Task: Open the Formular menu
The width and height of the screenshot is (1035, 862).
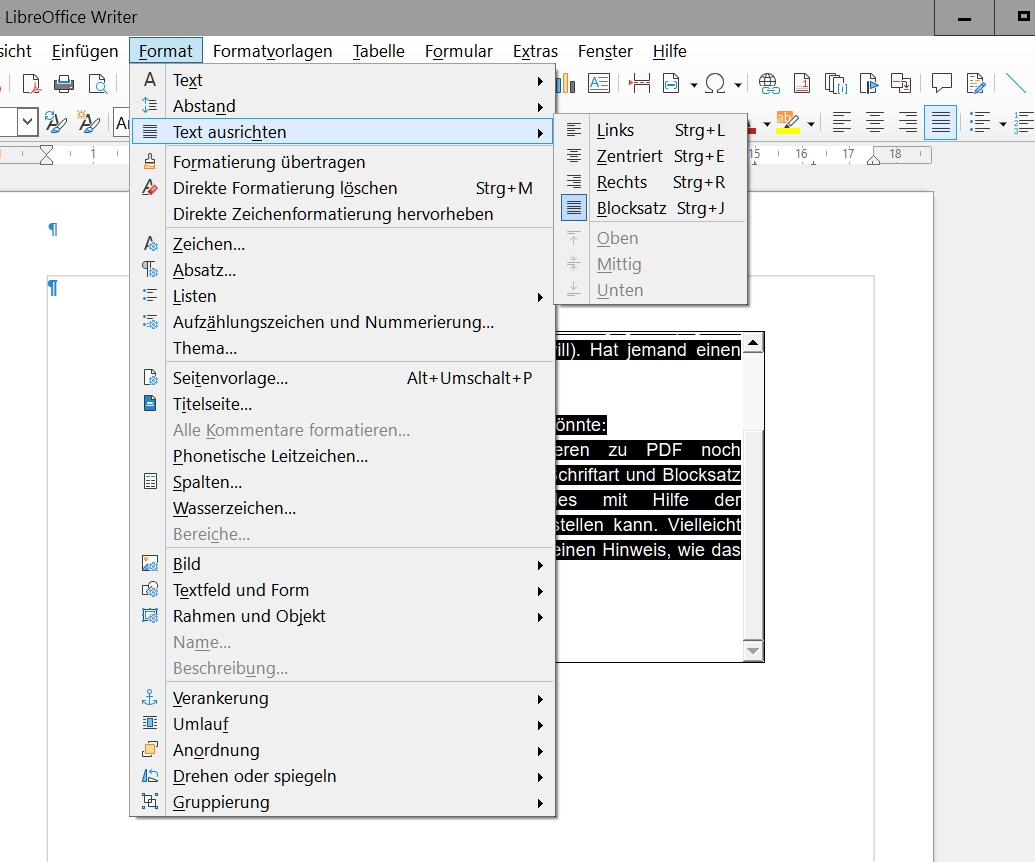Action: point(459,51)
